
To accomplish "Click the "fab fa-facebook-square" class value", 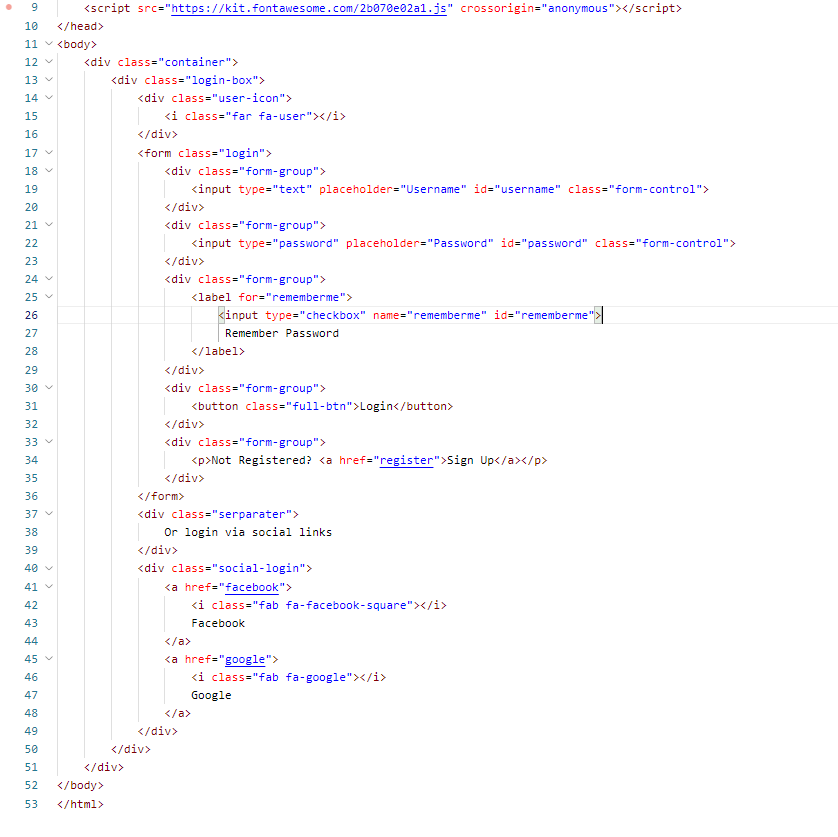I will pos(332,605).
